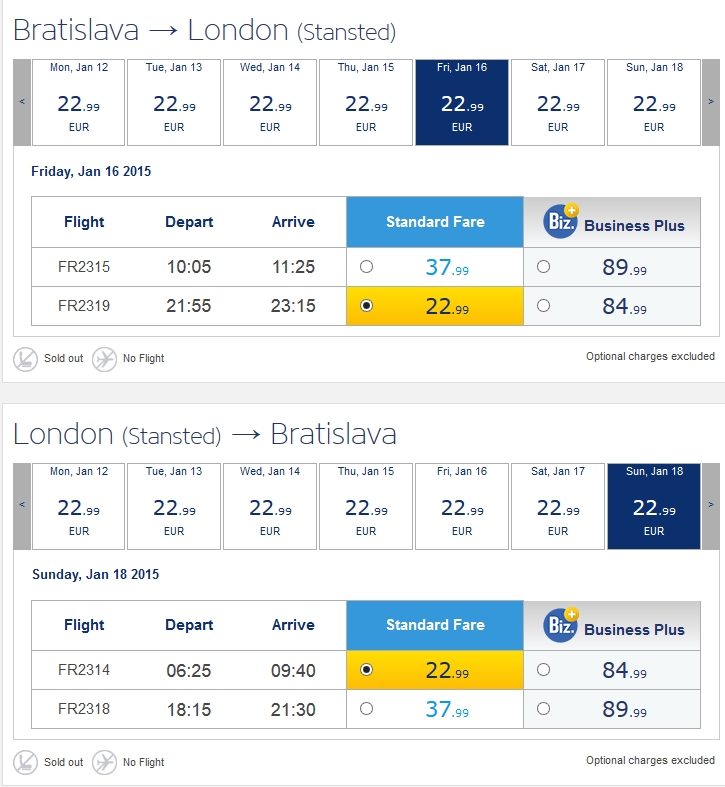The width and height of the screenshot is (725, 787).
Task: Click the outbound Standard Fare column header
Action: pyautogui.click(x=435, y=222)
